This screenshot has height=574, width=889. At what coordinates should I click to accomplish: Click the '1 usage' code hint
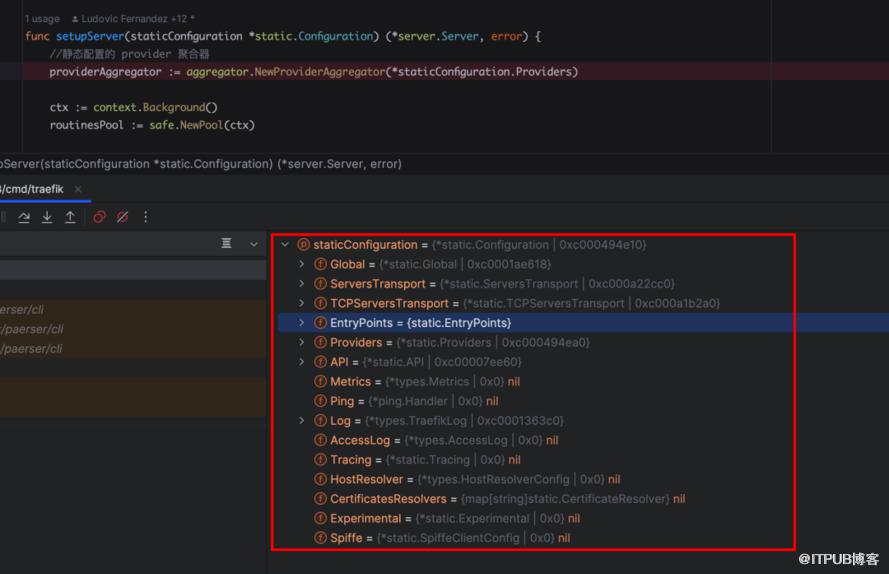click(x=43, y=19)
